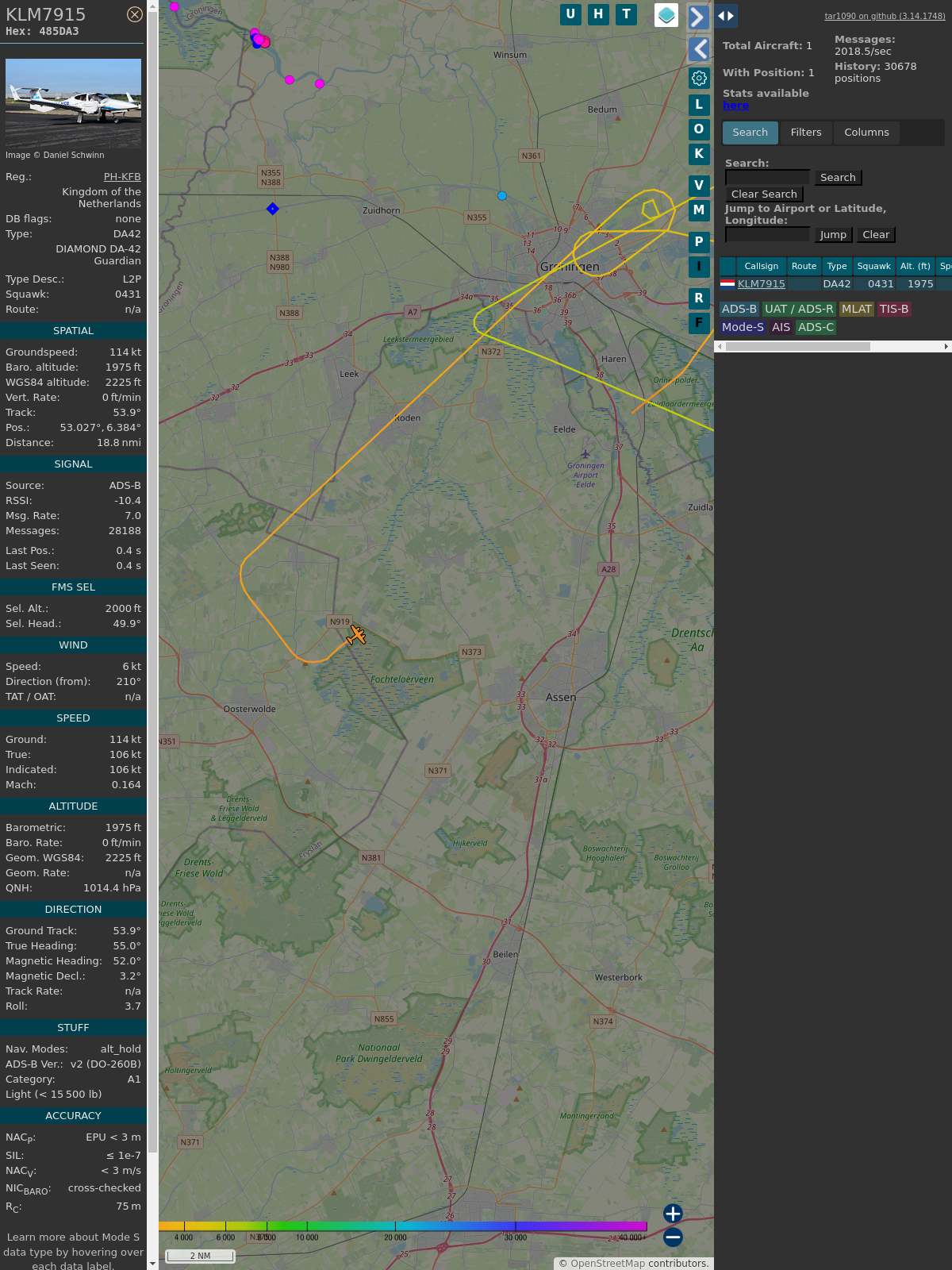Sort table by Type column
The image size is (952, 1270).
click(837, 266)
